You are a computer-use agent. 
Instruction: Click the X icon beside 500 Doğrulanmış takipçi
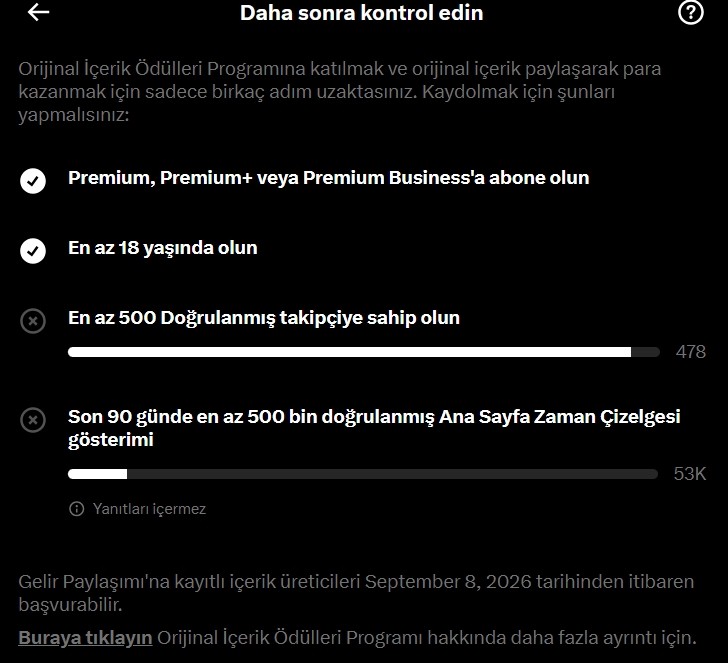pyautogui.click(x=33, y=321)
